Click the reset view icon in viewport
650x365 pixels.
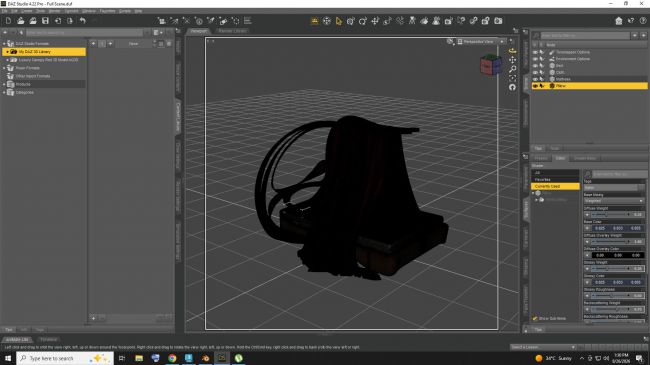[x=512, y=87]
